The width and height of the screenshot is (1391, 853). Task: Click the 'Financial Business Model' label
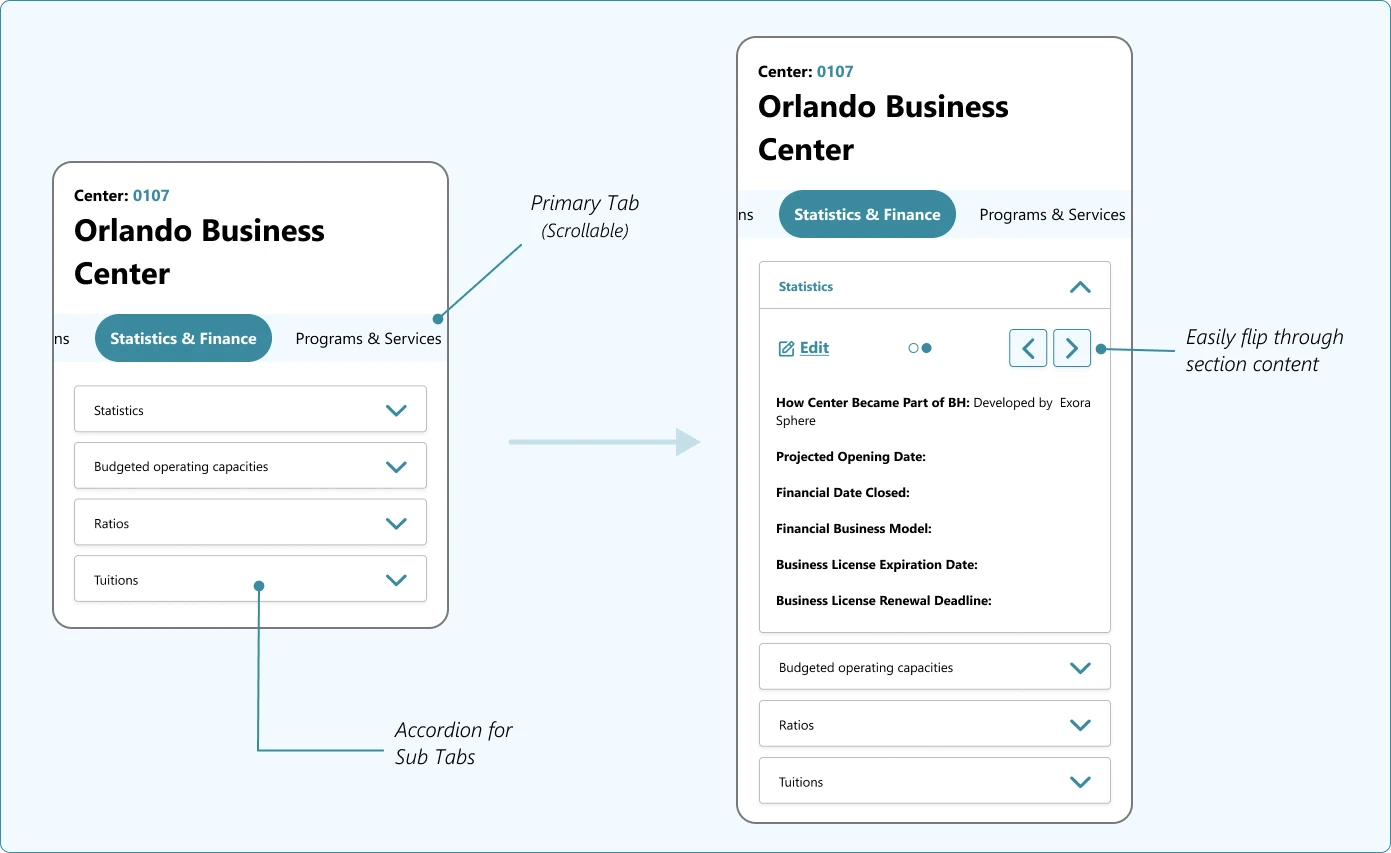854,528
